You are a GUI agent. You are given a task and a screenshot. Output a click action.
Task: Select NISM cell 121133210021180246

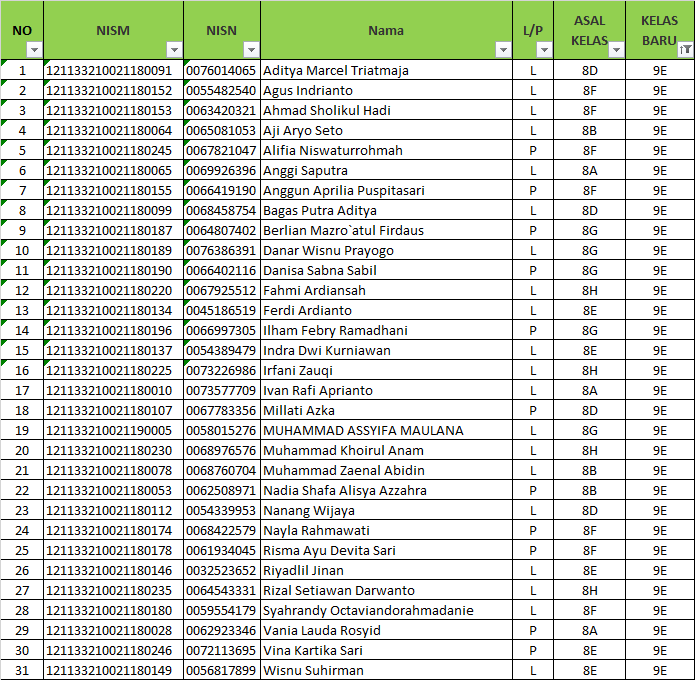113,650
